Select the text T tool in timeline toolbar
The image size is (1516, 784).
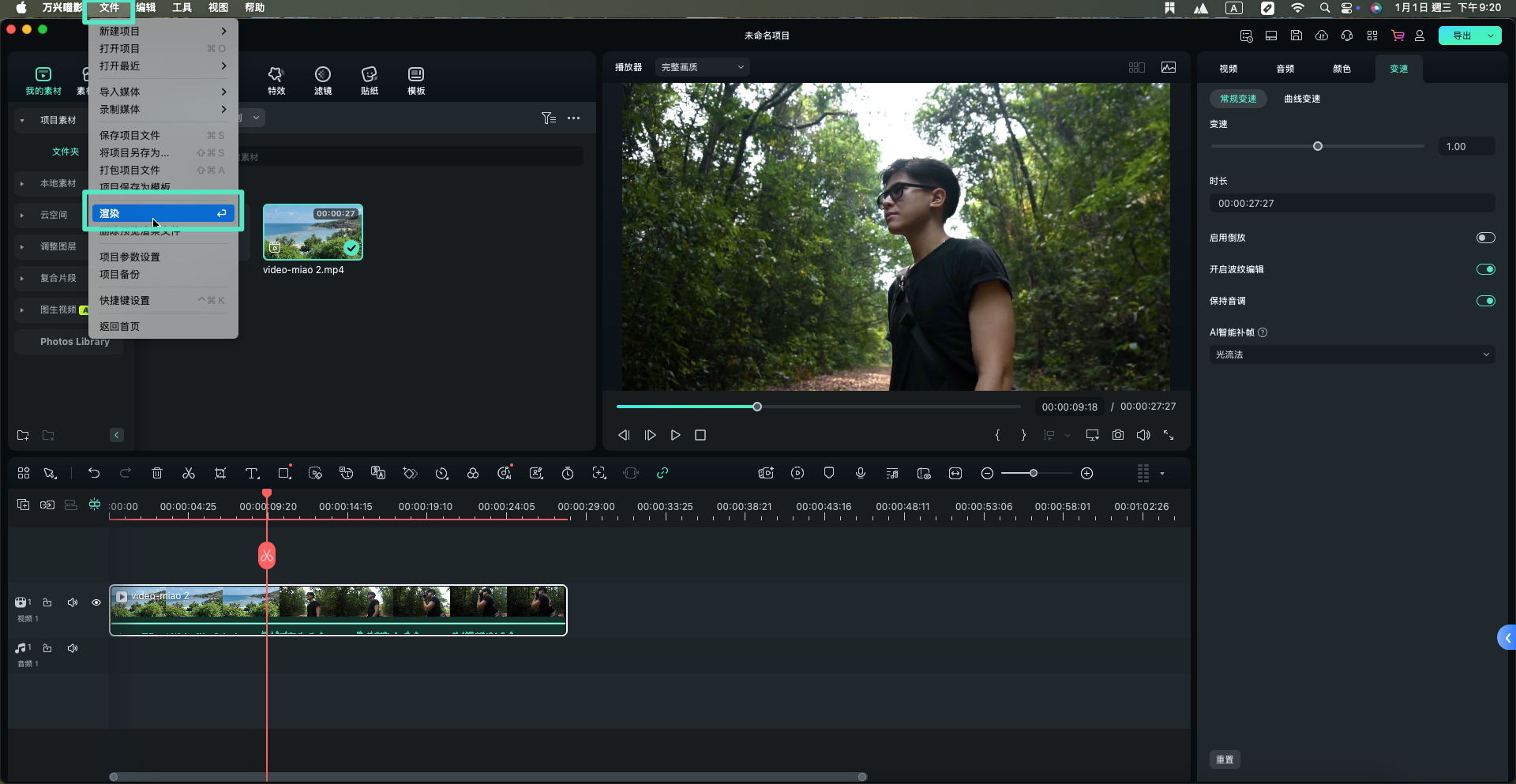pos(252,473)
